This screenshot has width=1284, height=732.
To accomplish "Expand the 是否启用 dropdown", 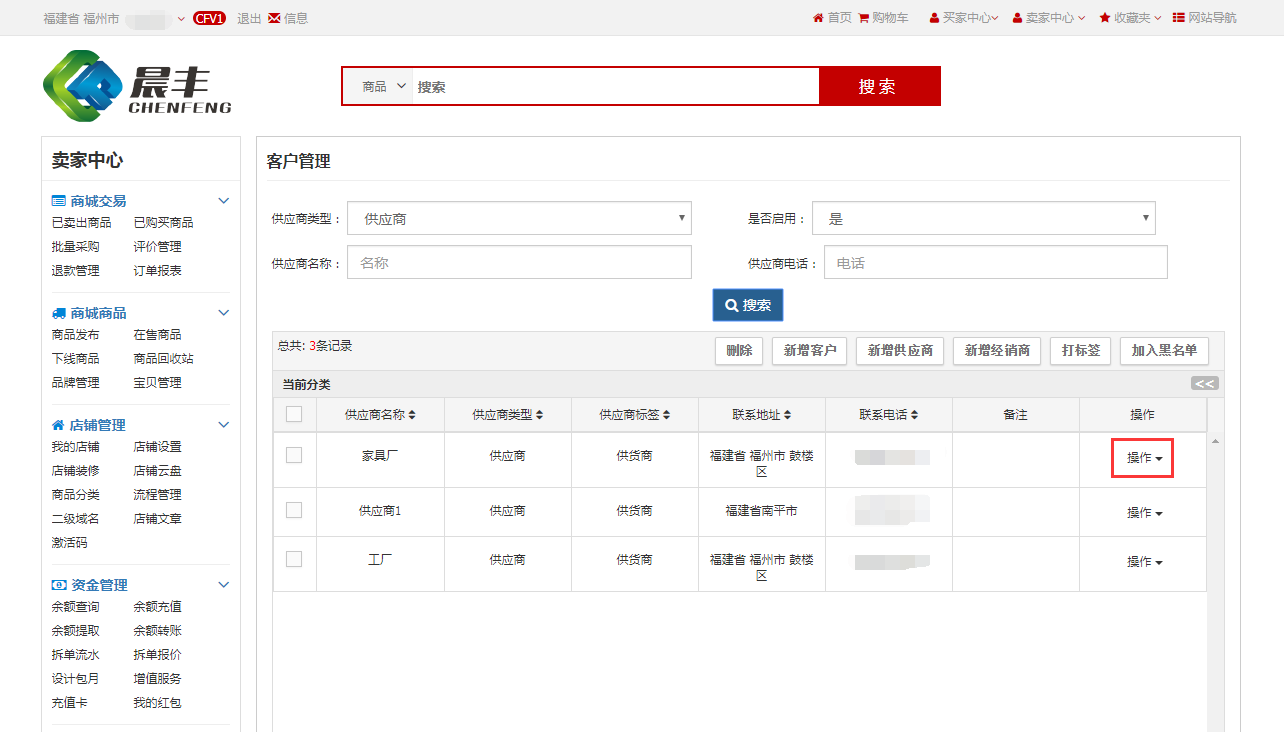I will pos(983,218).
